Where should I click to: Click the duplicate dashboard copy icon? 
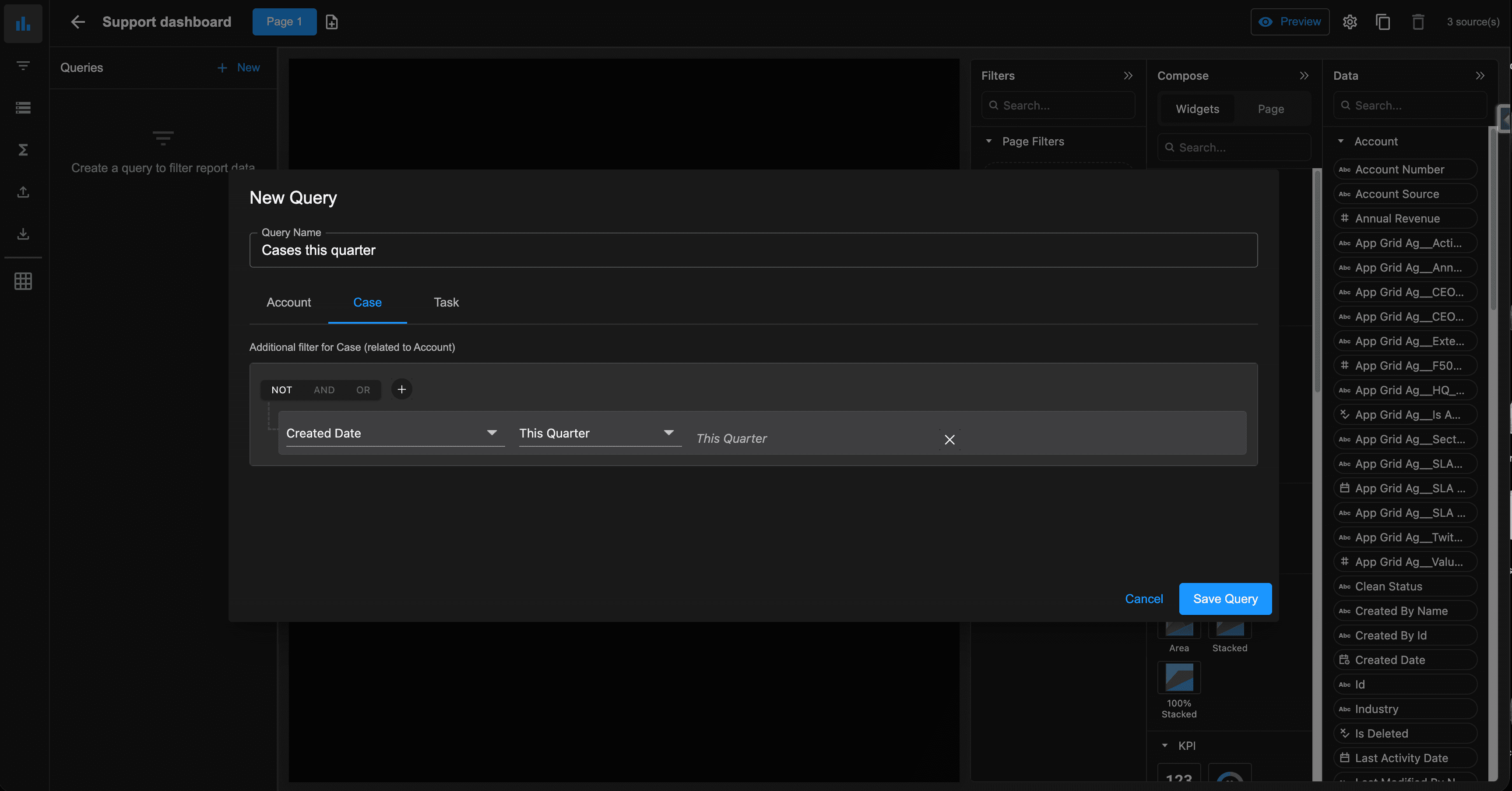(x=1383, y=22)
